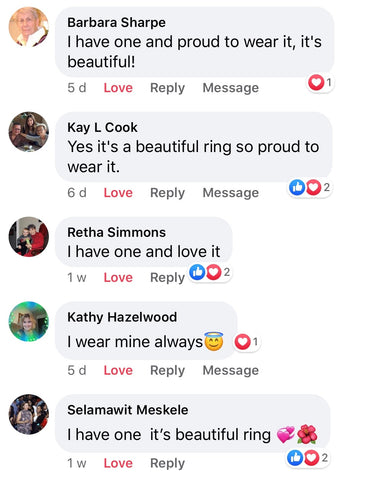375x480 pixels.
Task: Reply to Barbara Sharpe's comment
Action: [167, 88]
